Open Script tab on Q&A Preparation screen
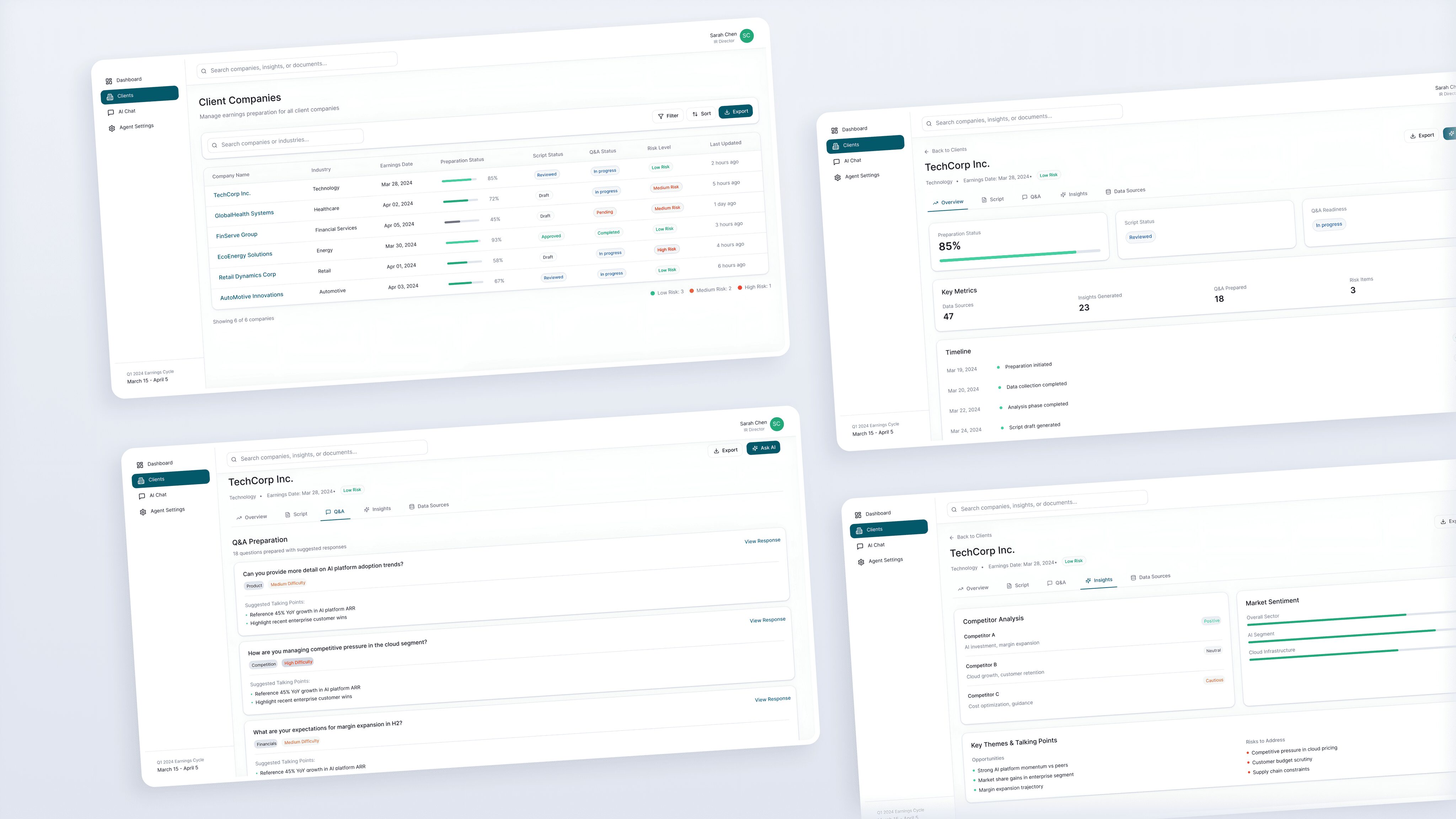This screenshot has width=1456, height=819. click(x=296, y=514)
